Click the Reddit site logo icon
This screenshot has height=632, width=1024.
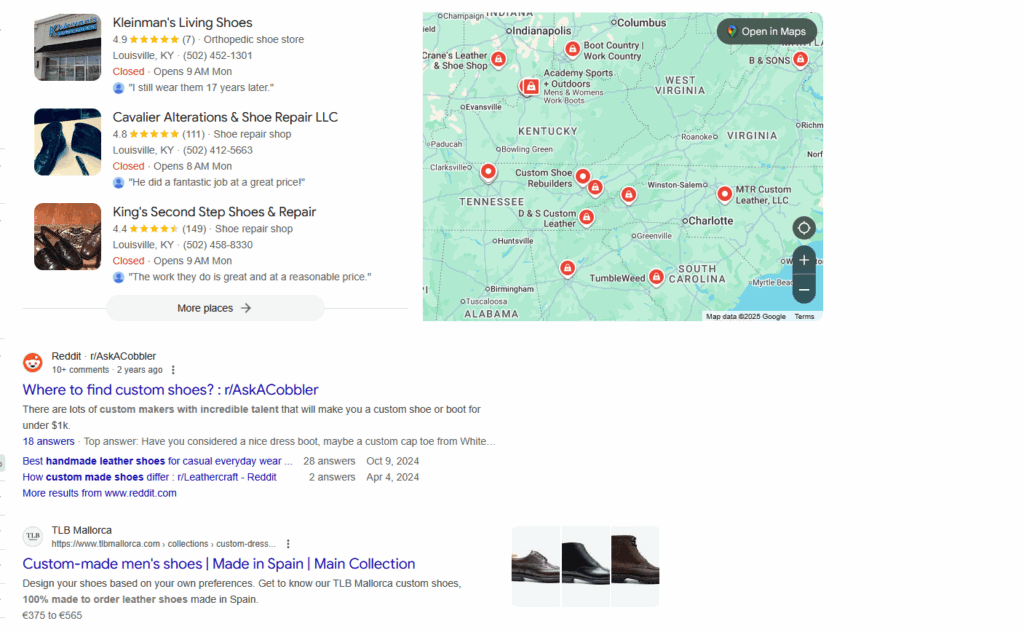point(33,362)
